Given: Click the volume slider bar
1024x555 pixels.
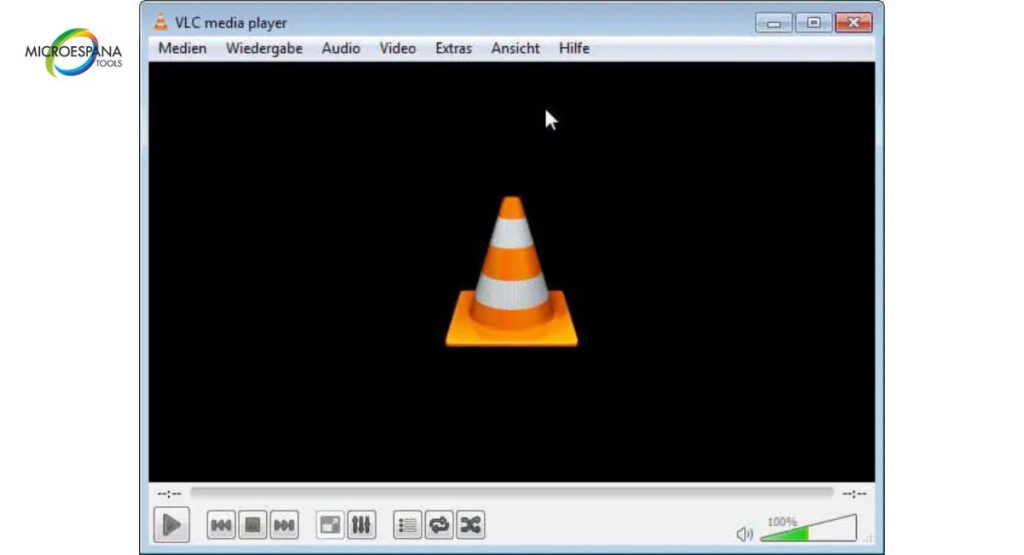Looking at the screenshot, I should pyautogui.click(x=810, y=531).
